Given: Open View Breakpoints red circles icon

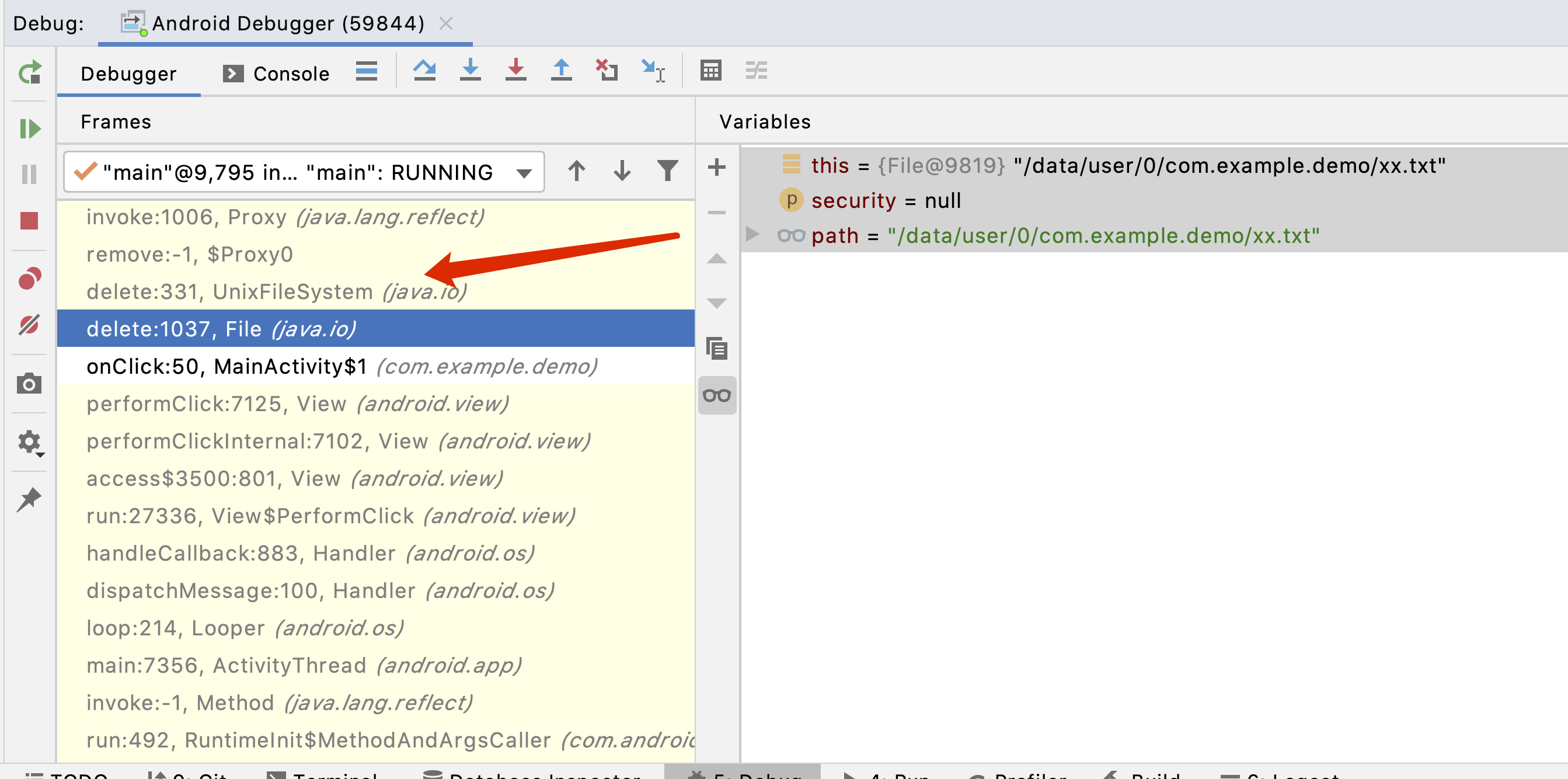Looking at the screenshot, I should tap(29, 279).
